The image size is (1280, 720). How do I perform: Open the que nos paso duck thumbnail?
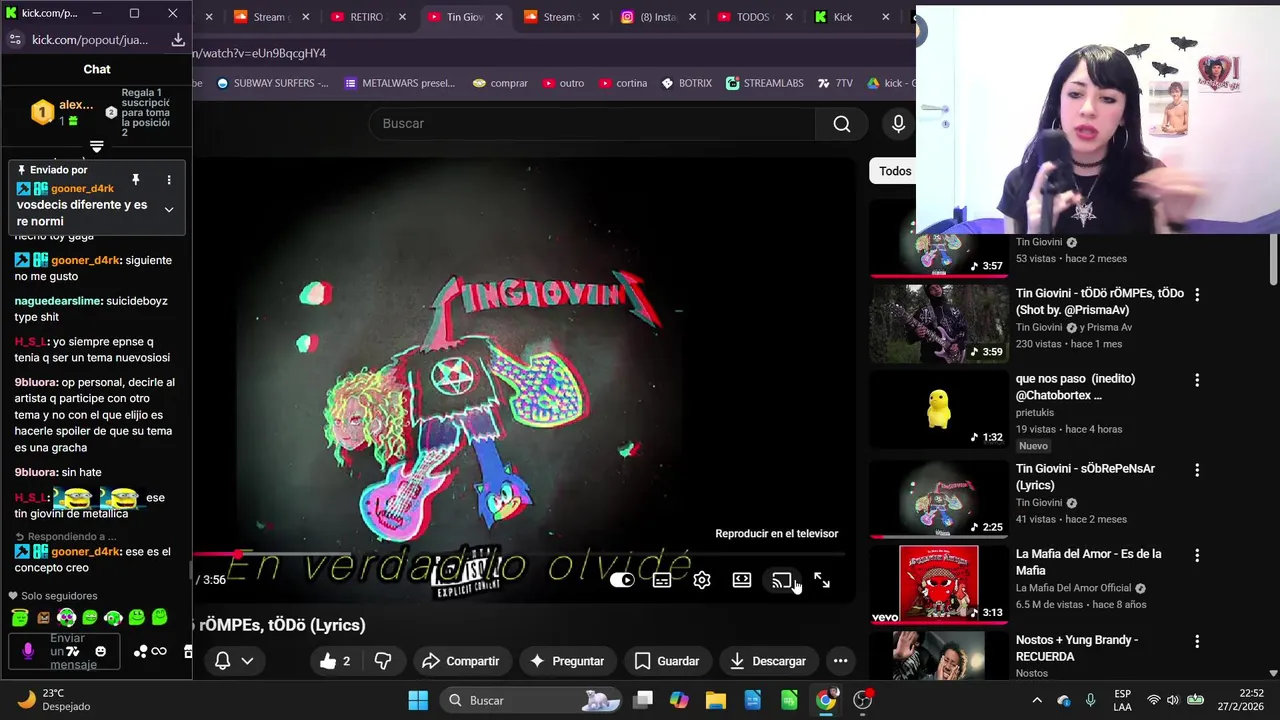939,409
